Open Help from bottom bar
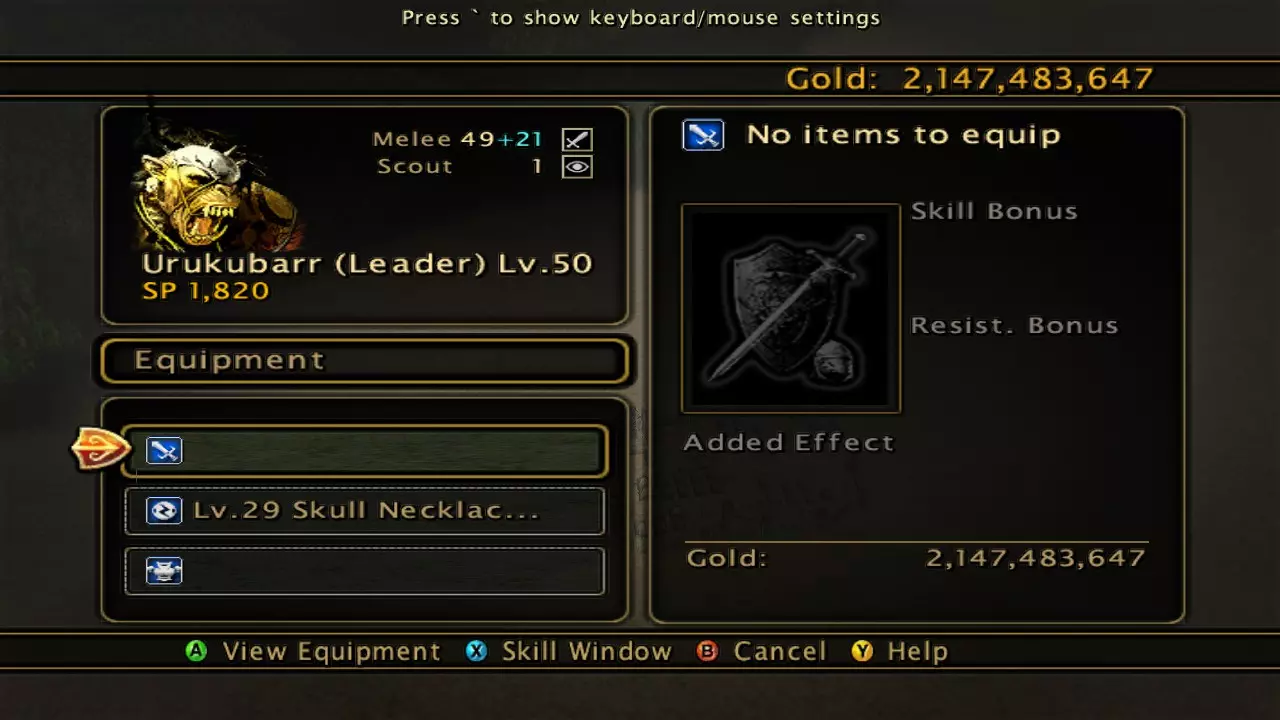The width and height of the screenshot is (1280, 720). [x=917, y=652]
